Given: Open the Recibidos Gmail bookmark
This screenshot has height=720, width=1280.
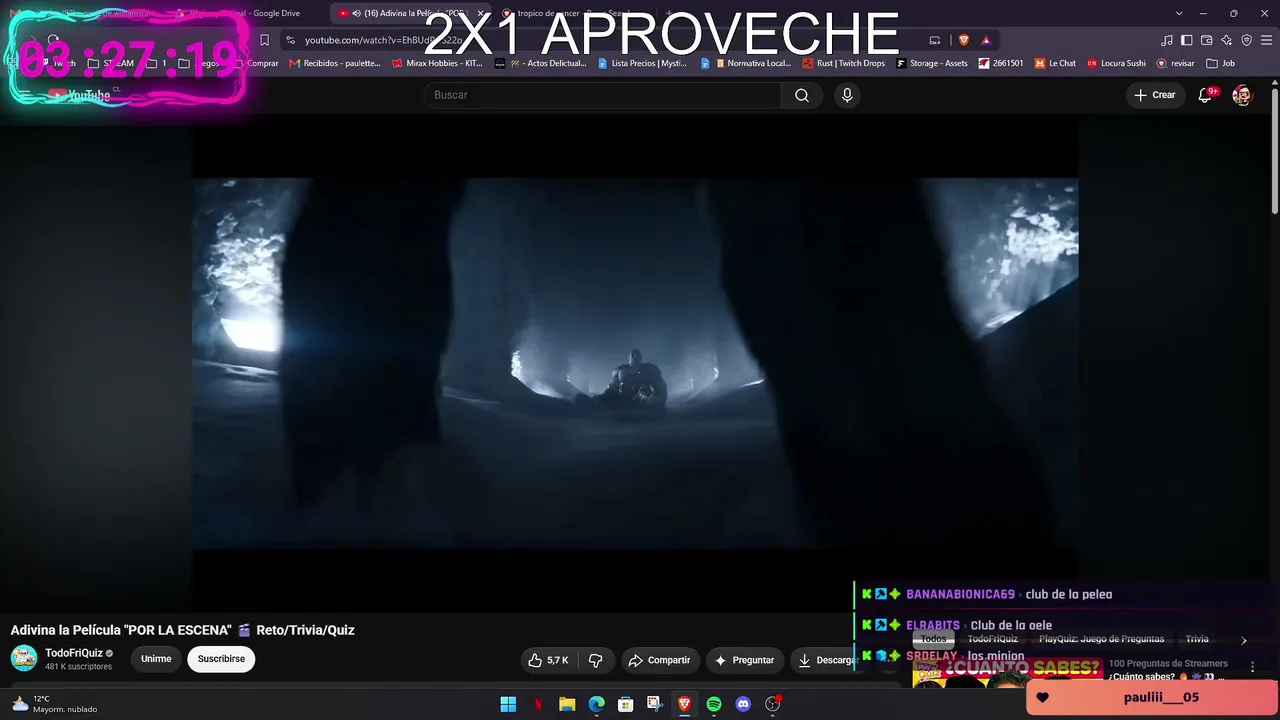Looking at the screenshot, I should click(334, 63).
